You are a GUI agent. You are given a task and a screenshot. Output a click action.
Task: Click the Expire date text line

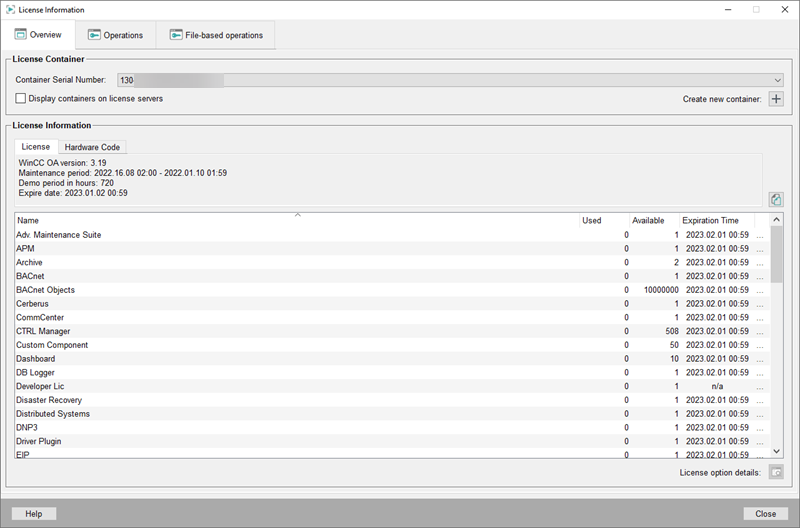pos(73,193)
